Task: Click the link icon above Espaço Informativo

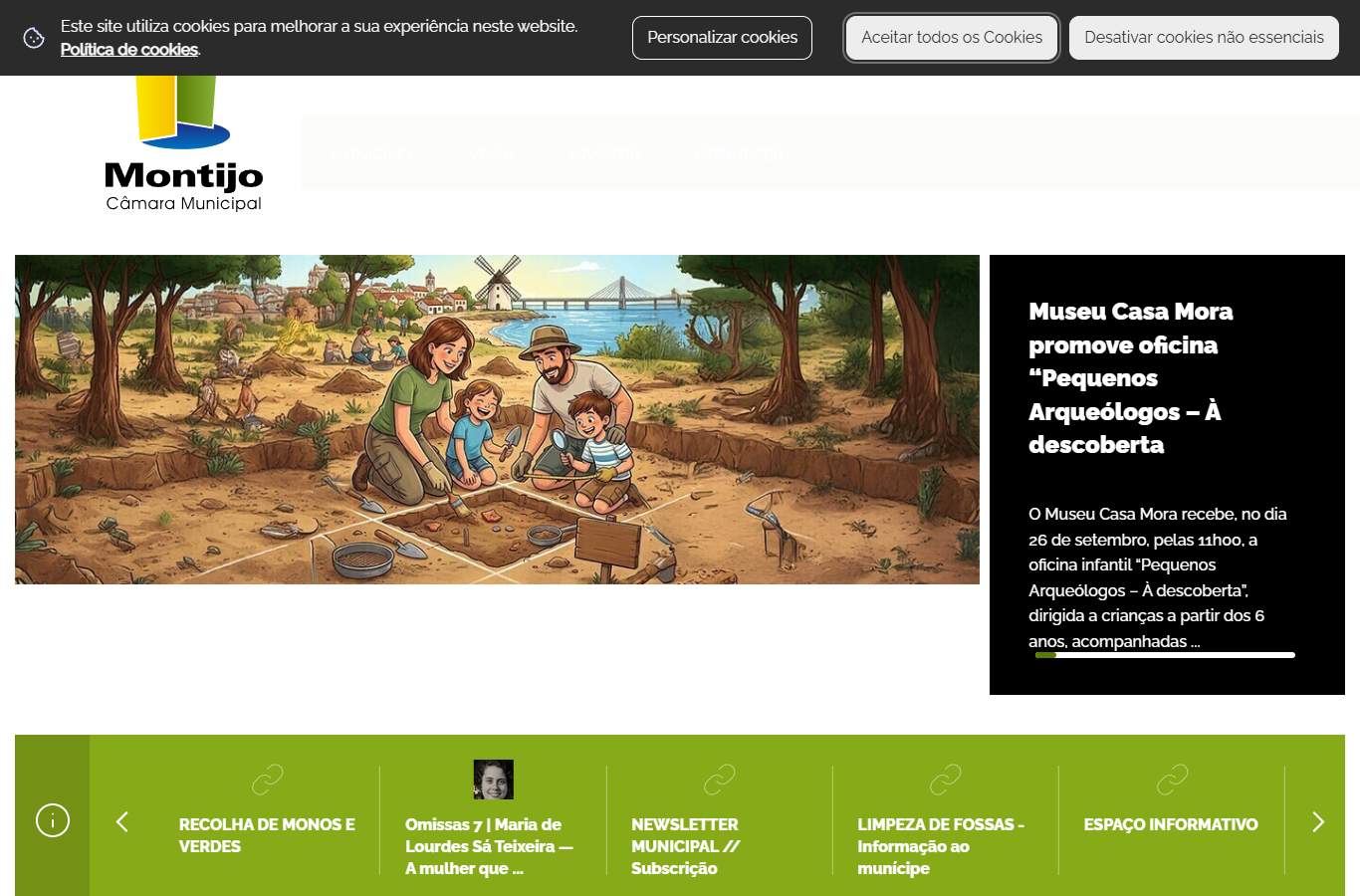Action: click(x=1172, y=780)
